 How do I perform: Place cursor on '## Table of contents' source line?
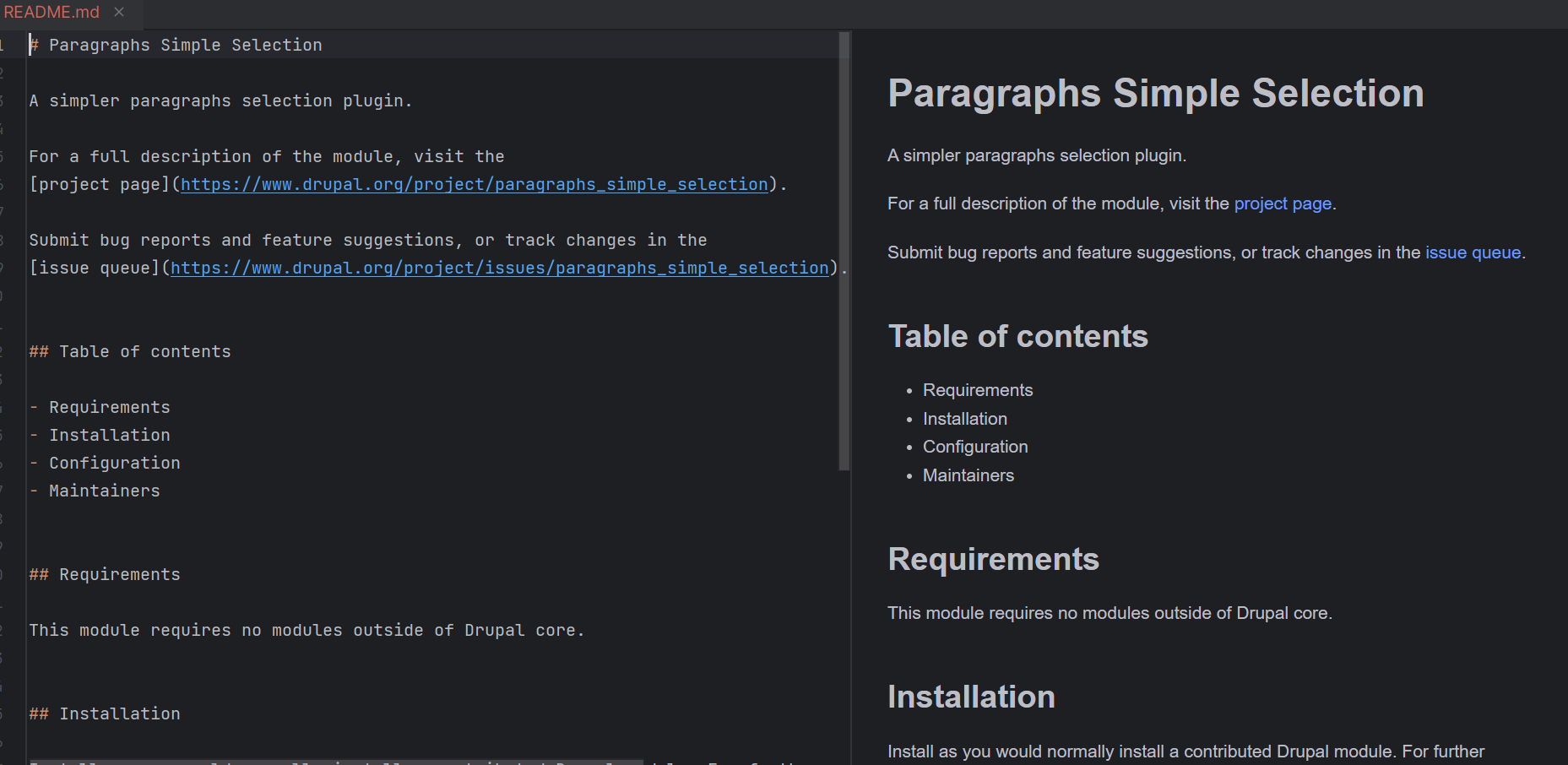(130, 351)
